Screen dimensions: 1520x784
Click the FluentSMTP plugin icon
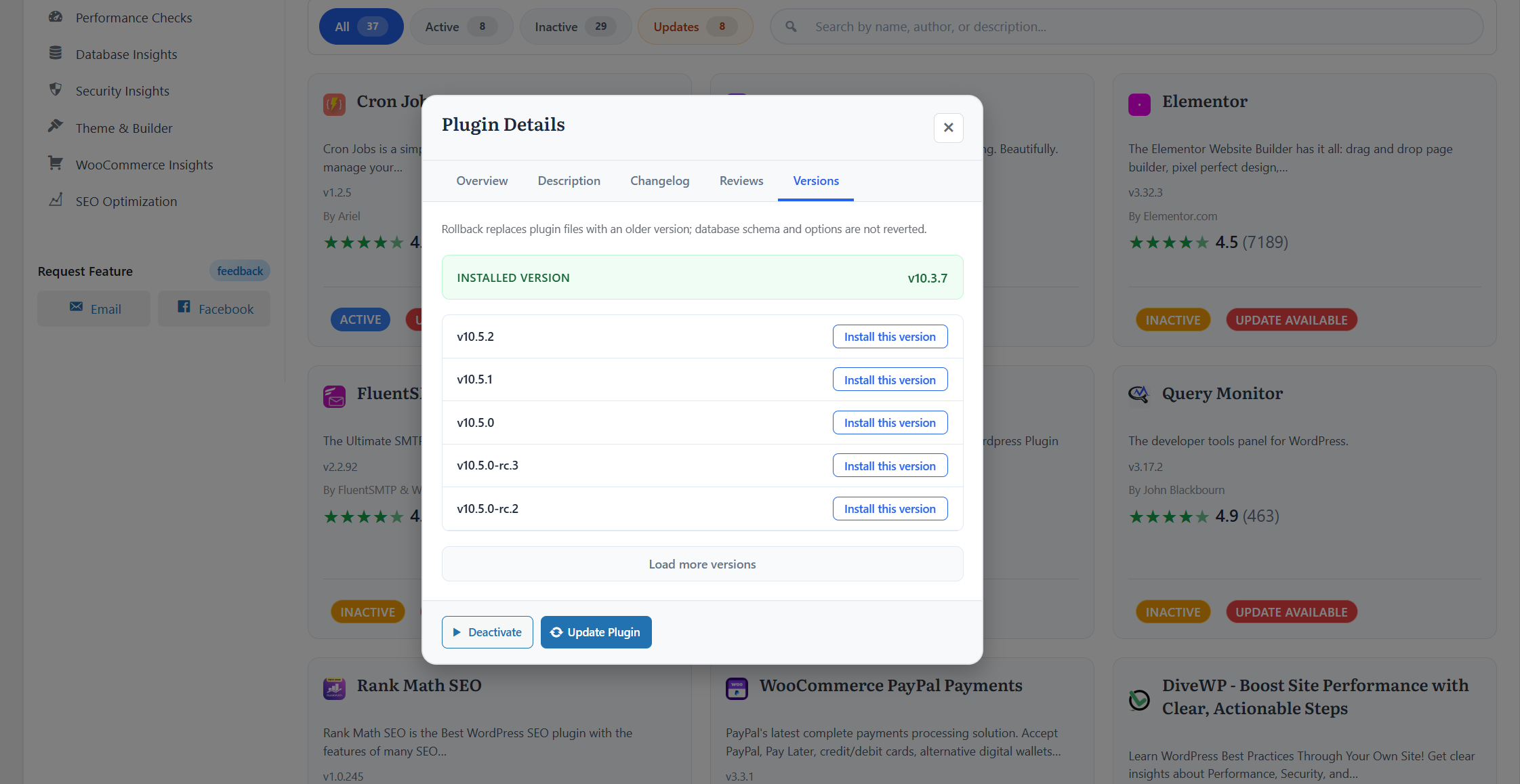point(334,396)
